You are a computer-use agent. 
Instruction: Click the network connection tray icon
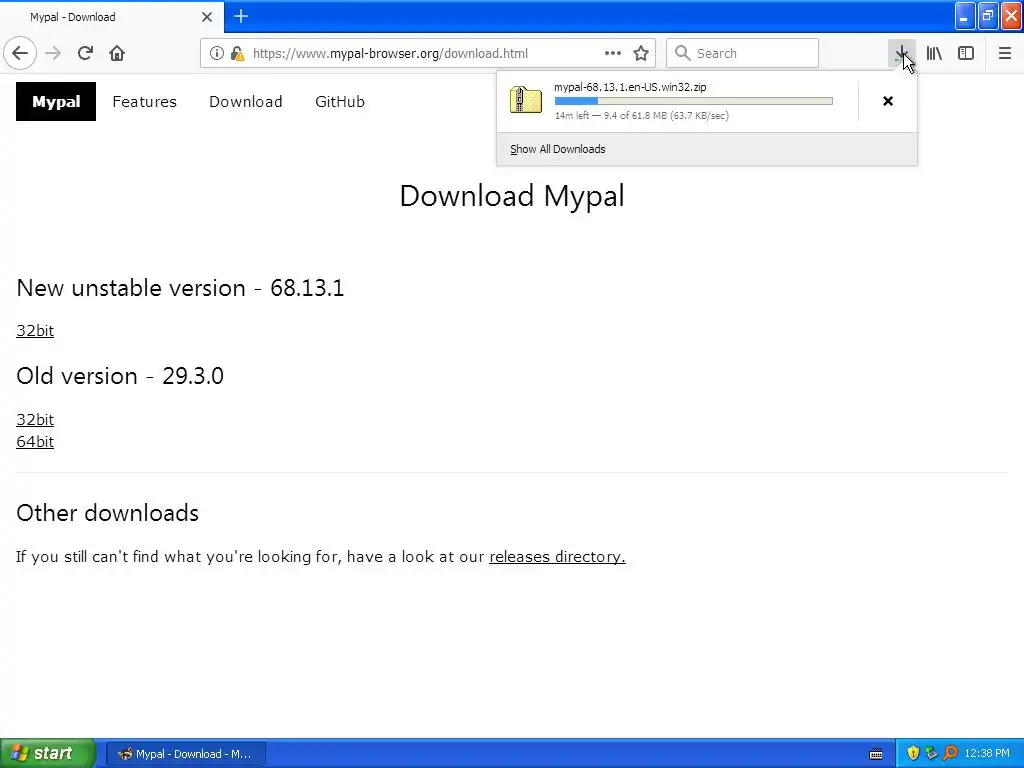point(931,754)
